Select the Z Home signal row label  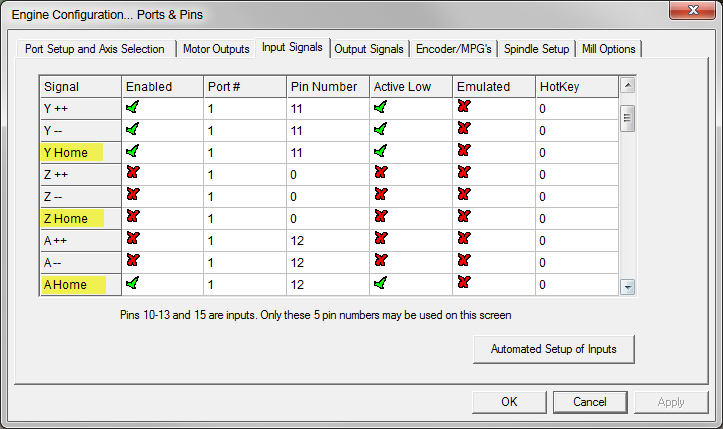click(81, 219)
